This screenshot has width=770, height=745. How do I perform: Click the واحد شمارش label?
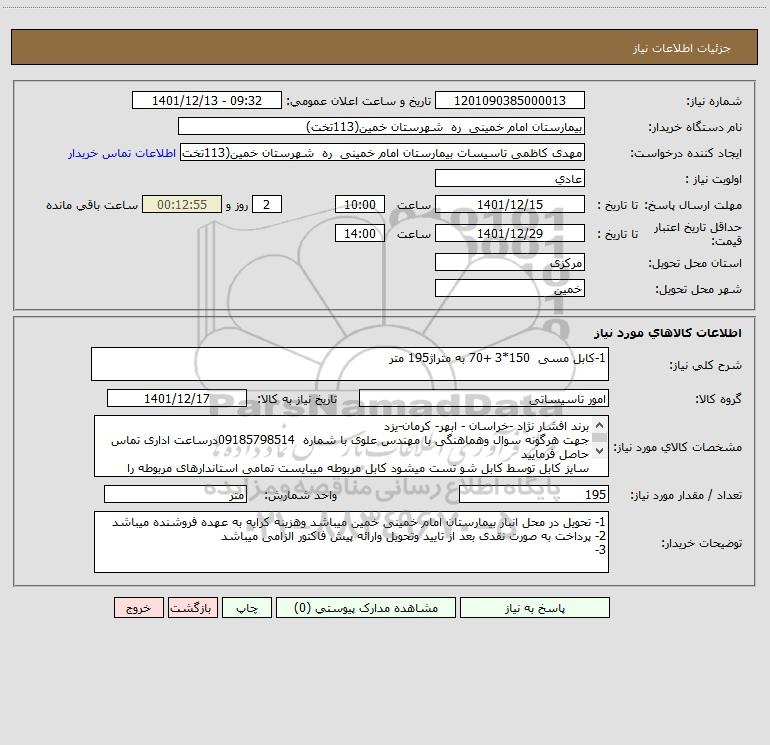point(301,496)
